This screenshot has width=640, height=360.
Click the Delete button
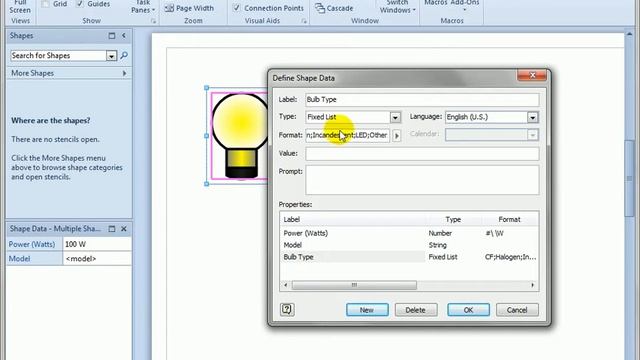click(x=416, y=310)
